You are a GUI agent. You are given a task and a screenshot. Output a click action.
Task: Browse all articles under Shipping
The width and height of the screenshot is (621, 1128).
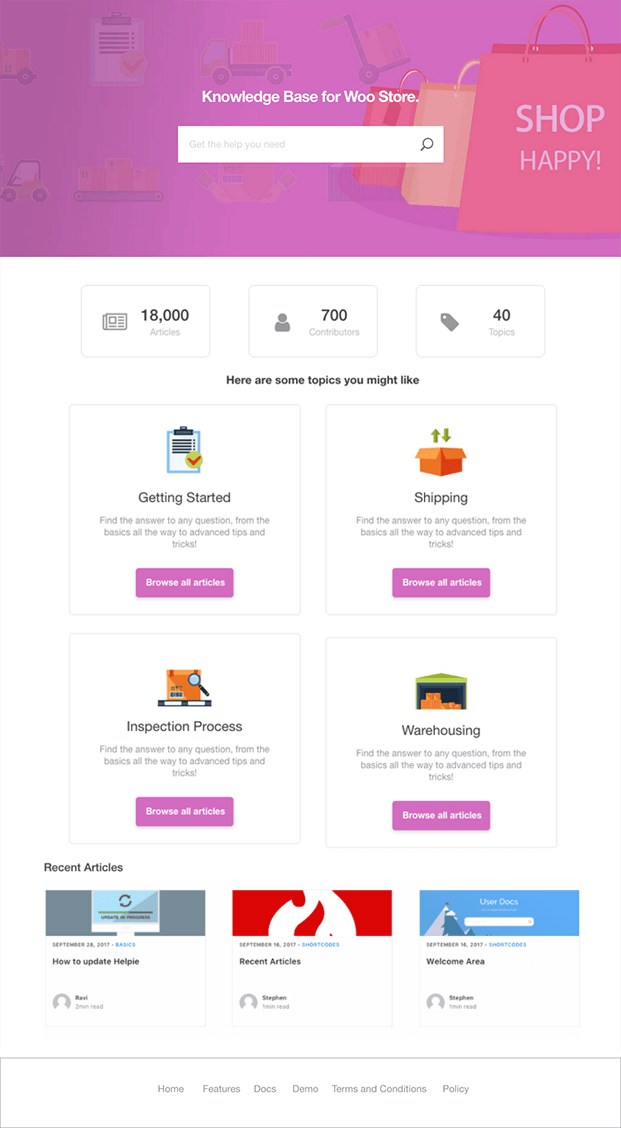click(441, 583)
